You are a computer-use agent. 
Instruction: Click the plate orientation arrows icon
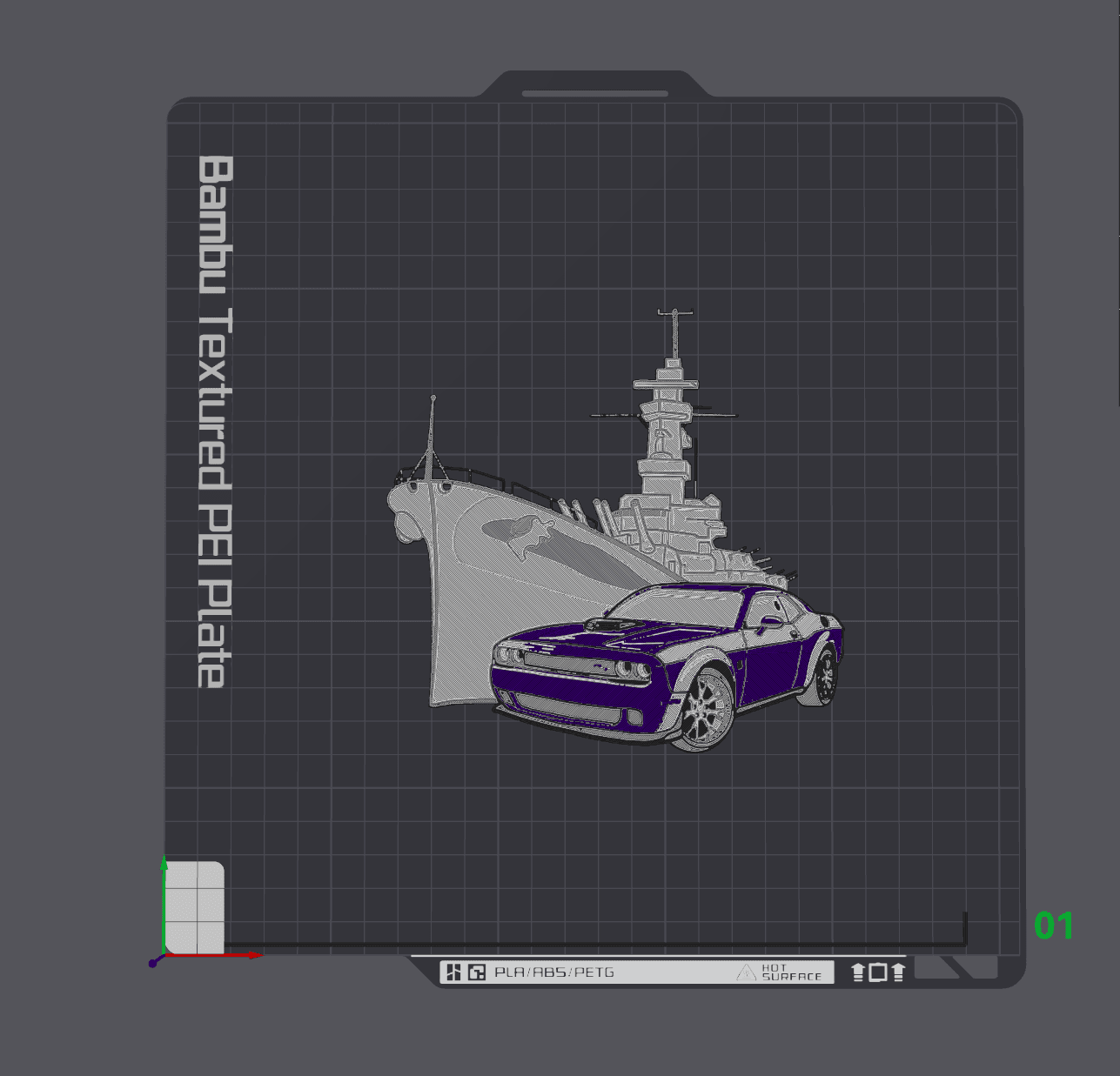[x=878, y=972]
